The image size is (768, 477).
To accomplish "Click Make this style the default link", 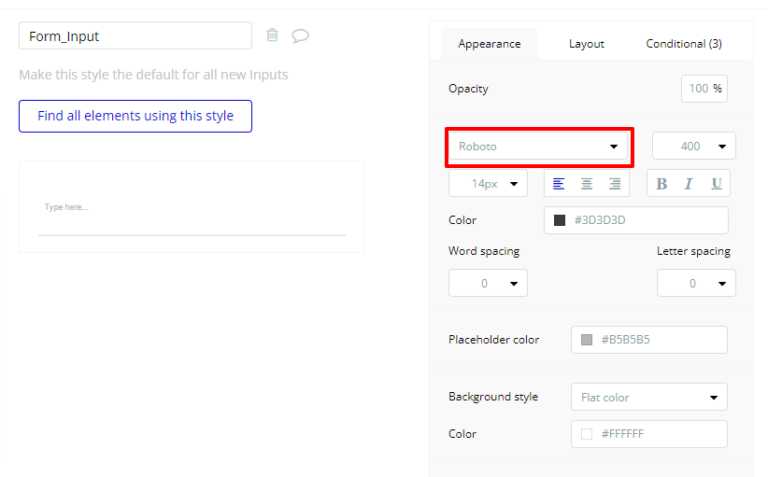I will pos(154,75).
